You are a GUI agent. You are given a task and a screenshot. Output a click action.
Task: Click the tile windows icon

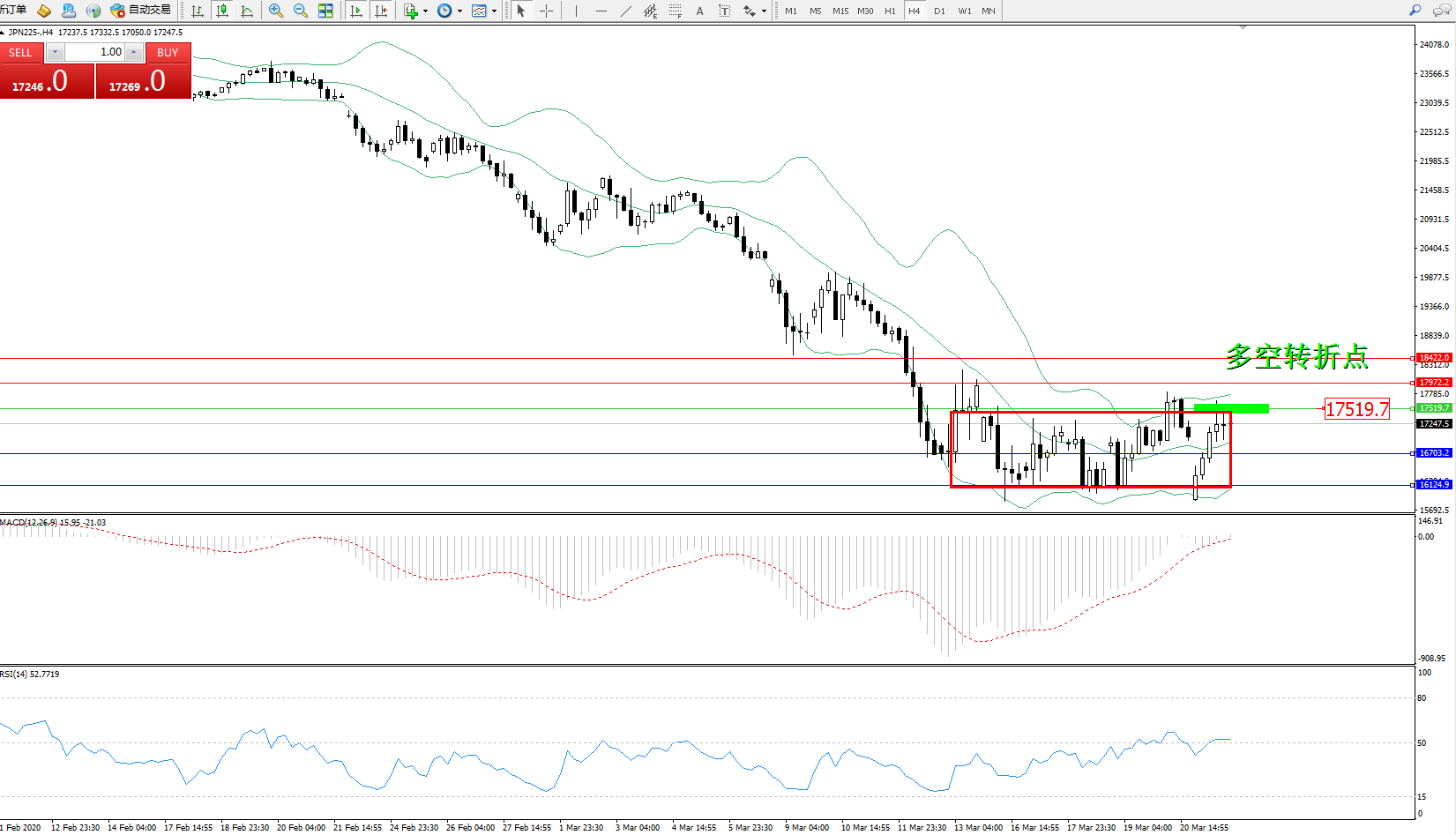[x=325, y=11]
